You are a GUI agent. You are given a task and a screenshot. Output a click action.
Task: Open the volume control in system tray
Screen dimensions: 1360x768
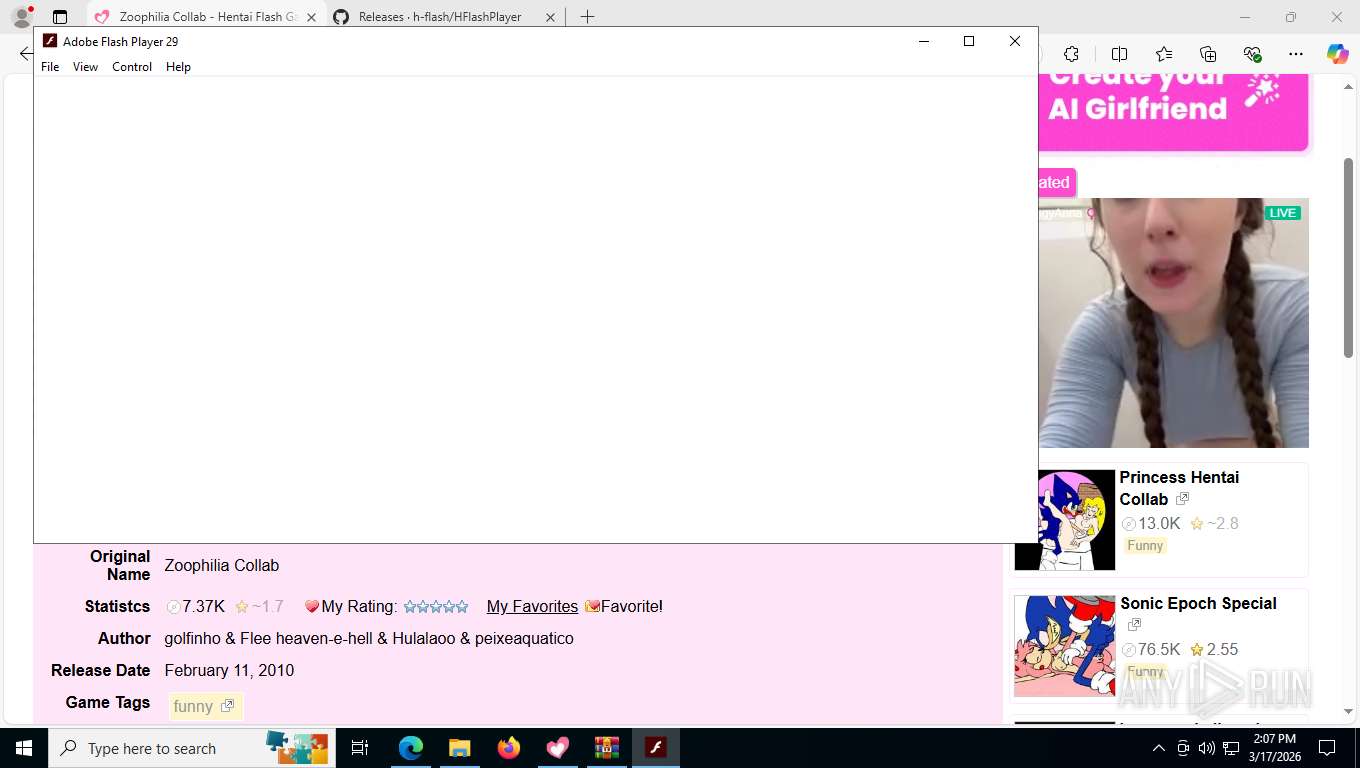[x=1207, y=748]
